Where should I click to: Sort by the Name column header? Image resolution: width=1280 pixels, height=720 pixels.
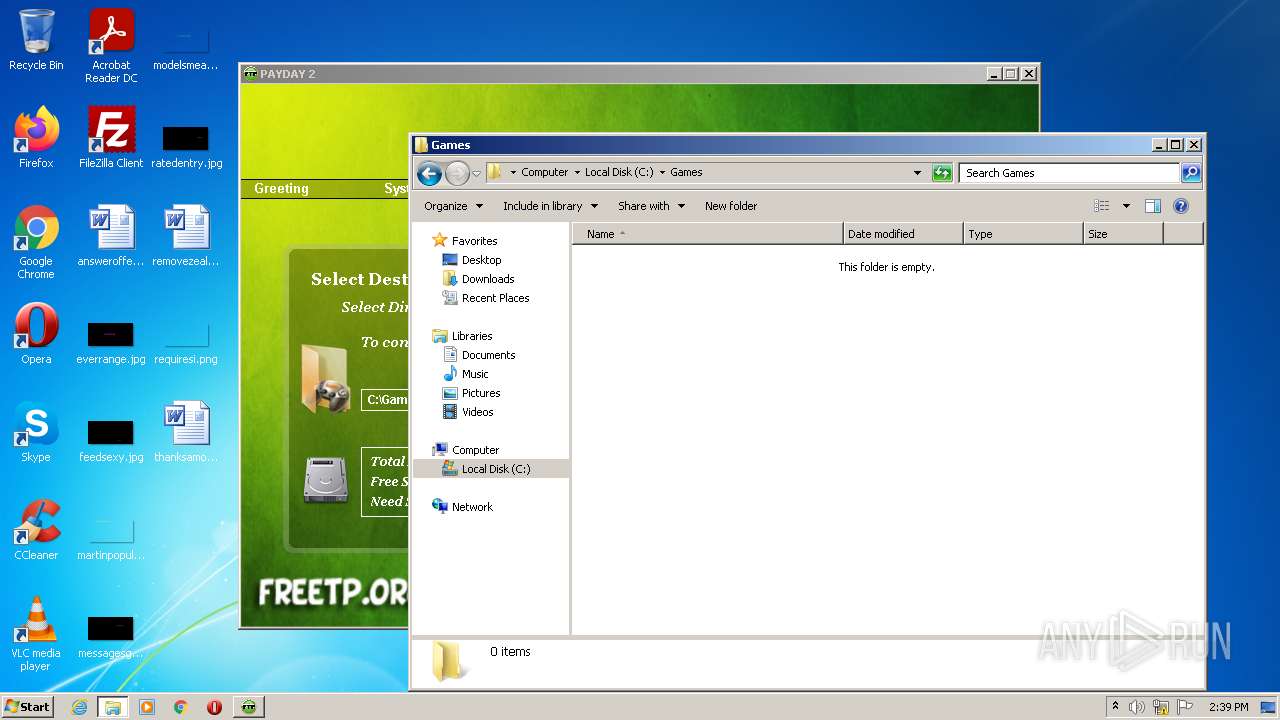(x=708, y=234)
